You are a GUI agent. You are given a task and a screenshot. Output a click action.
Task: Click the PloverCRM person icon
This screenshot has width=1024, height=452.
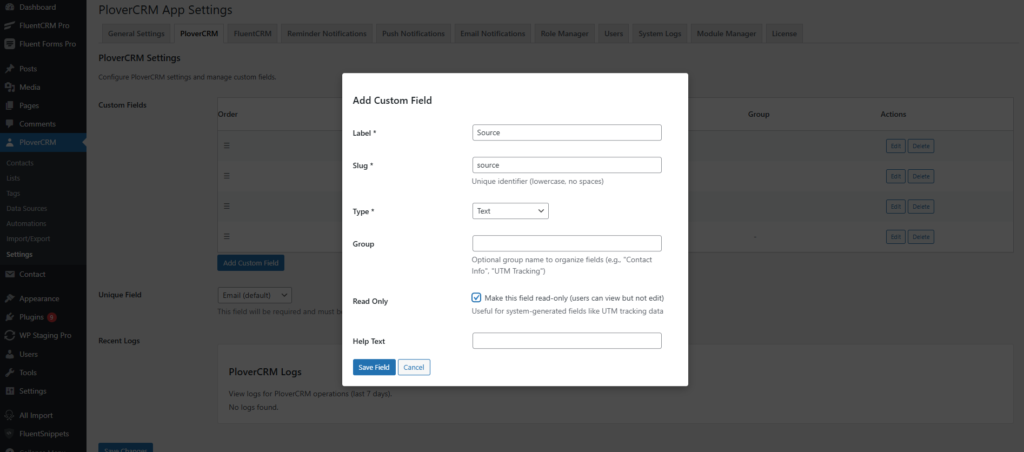click(10, 142)
